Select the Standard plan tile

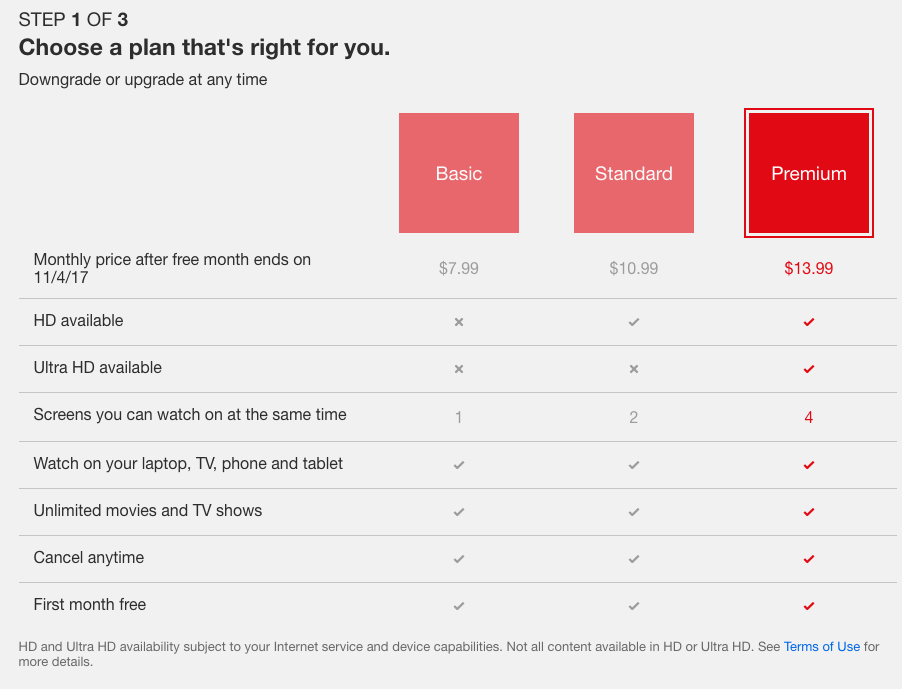tap(633, 173)
